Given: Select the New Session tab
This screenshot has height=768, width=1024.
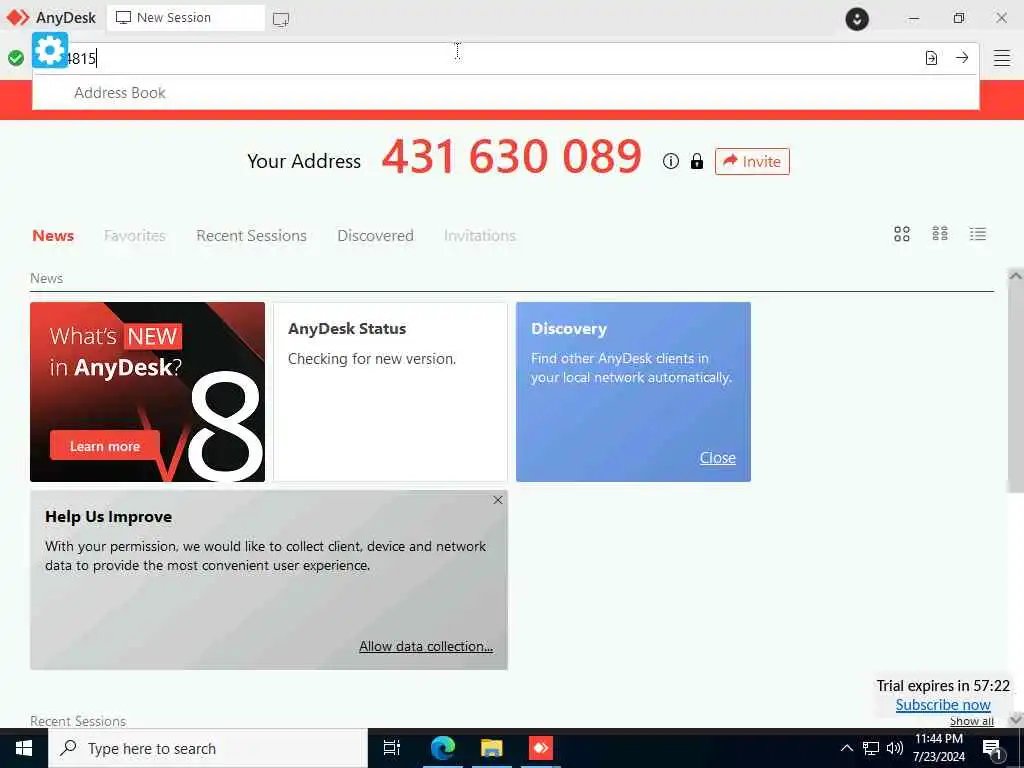Looking at the screenshot, I should tap(186, 18).
